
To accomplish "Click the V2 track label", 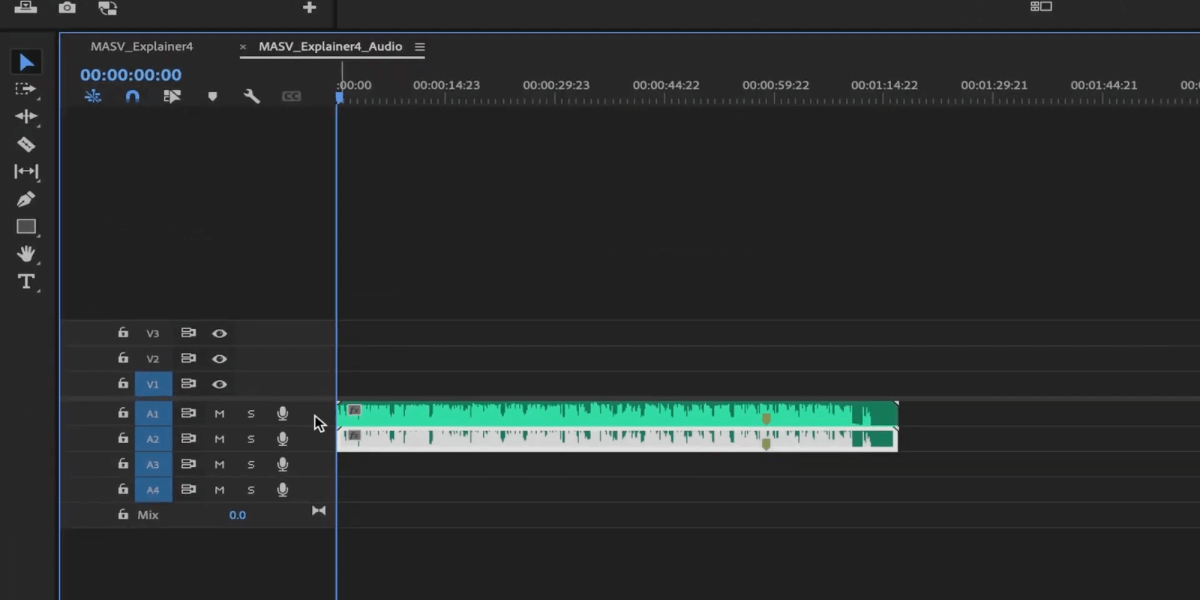I will pyautogui.click(x=153, y=359).
